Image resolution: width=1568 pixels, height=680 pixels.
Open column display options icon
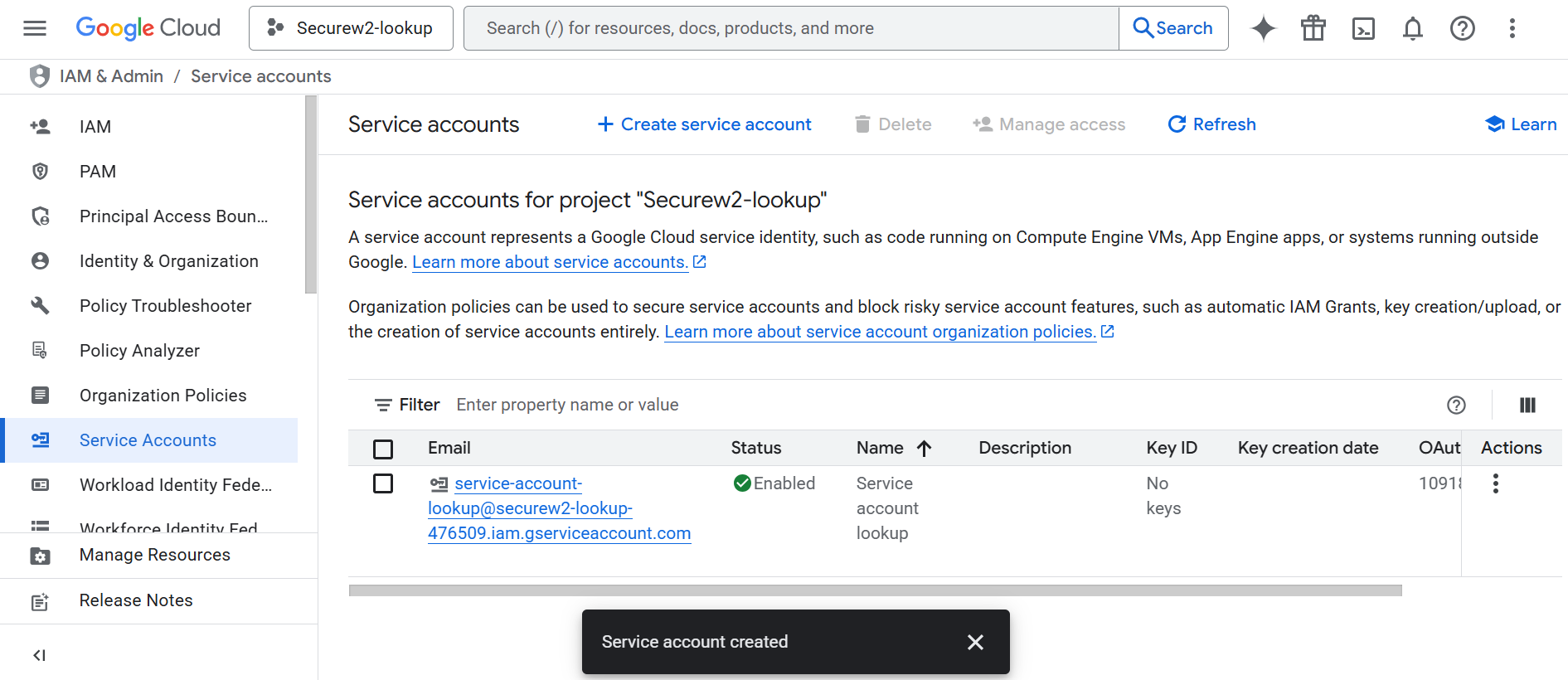tap(1527, 405)
